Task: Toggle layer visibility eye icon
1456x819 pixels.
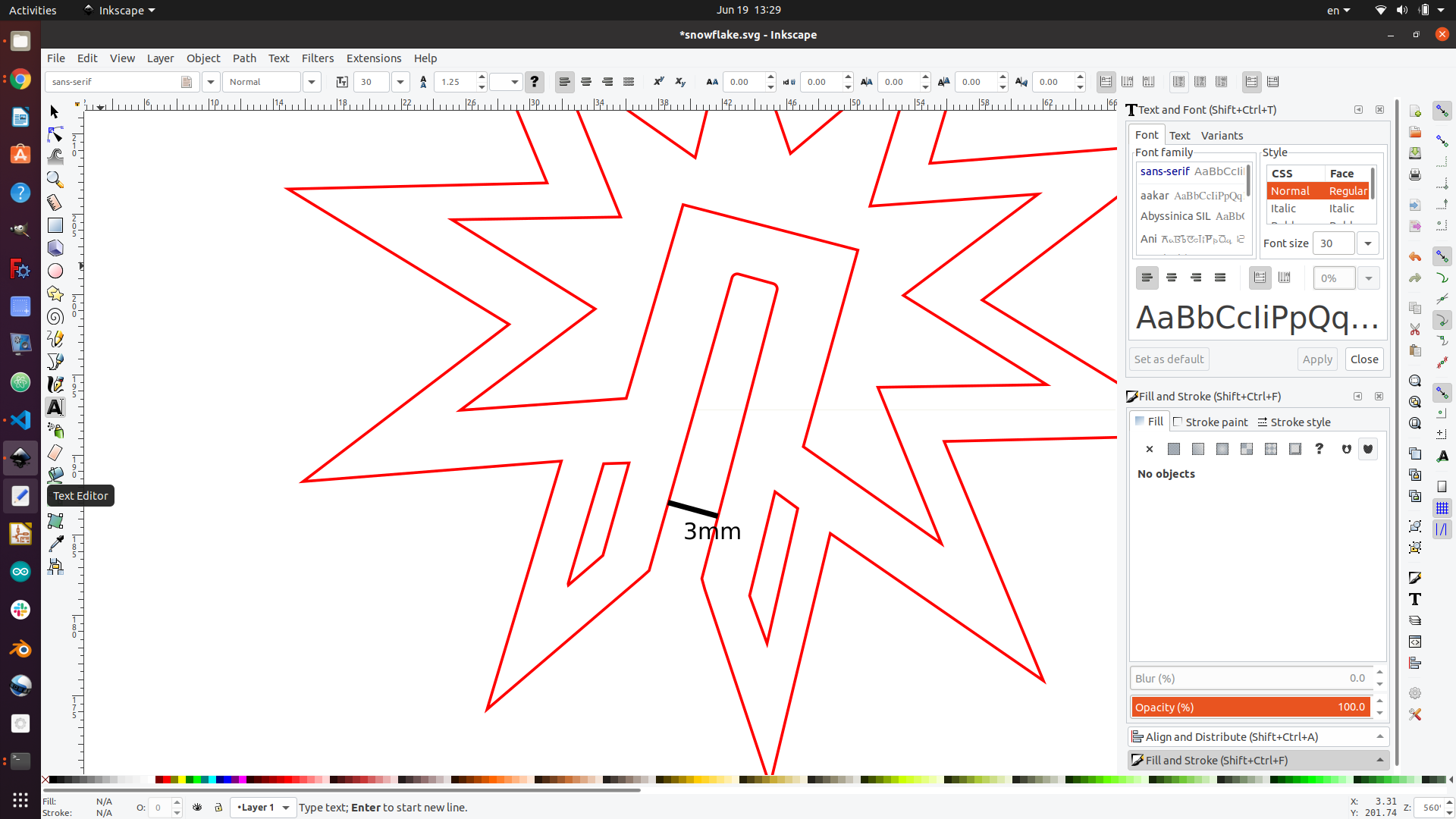Action: coord(197,808)
